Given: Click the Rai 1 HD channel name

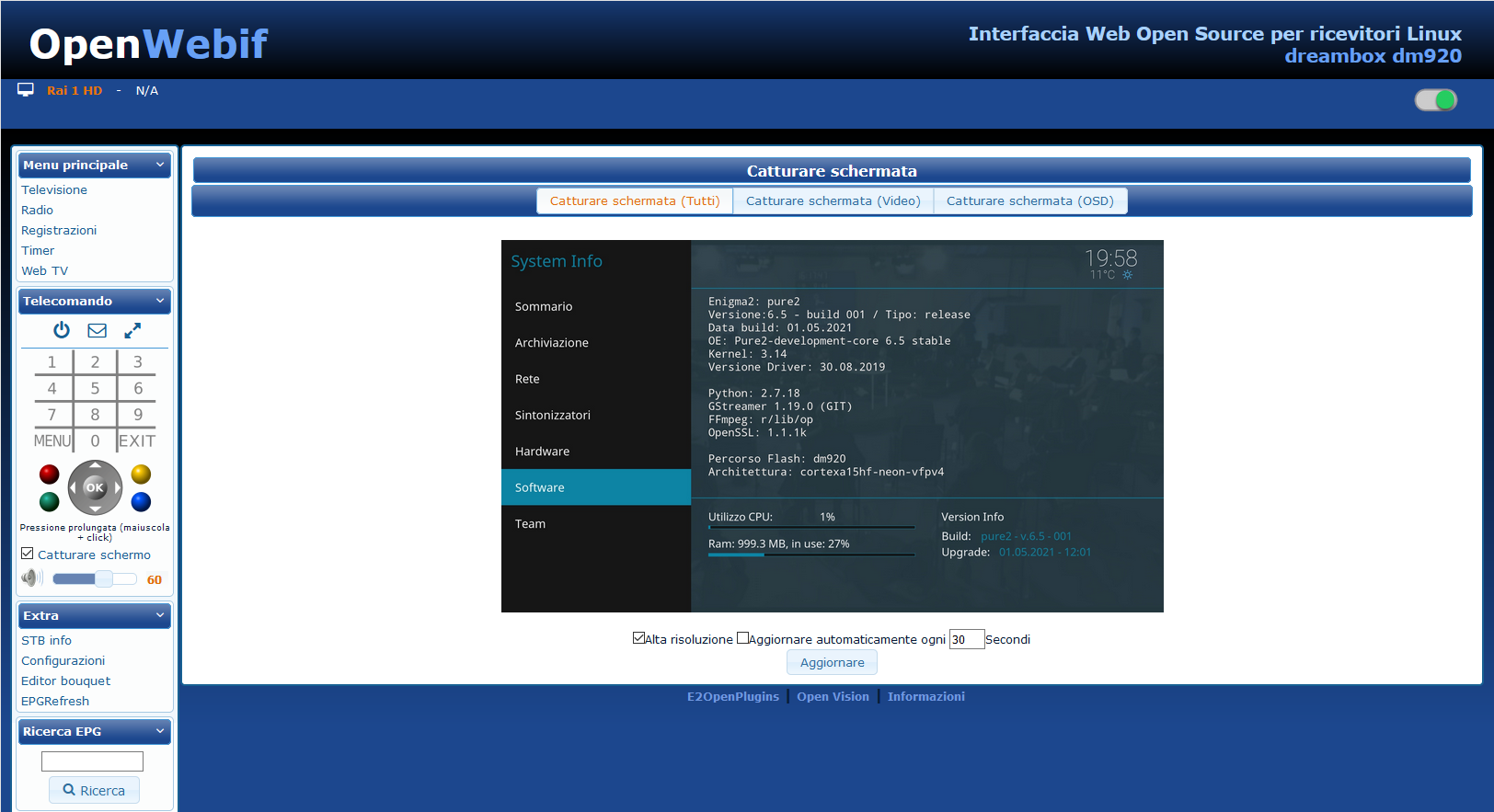Looking at the screenshot, I should coord(75,90).
